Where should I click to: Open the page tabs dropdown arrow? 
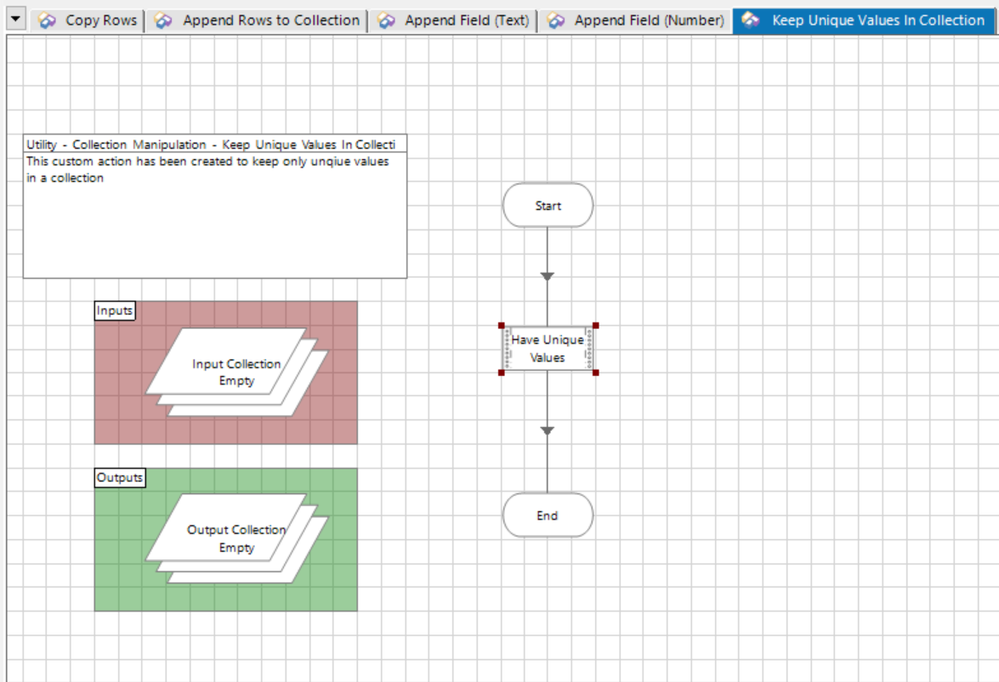point(17,21)
